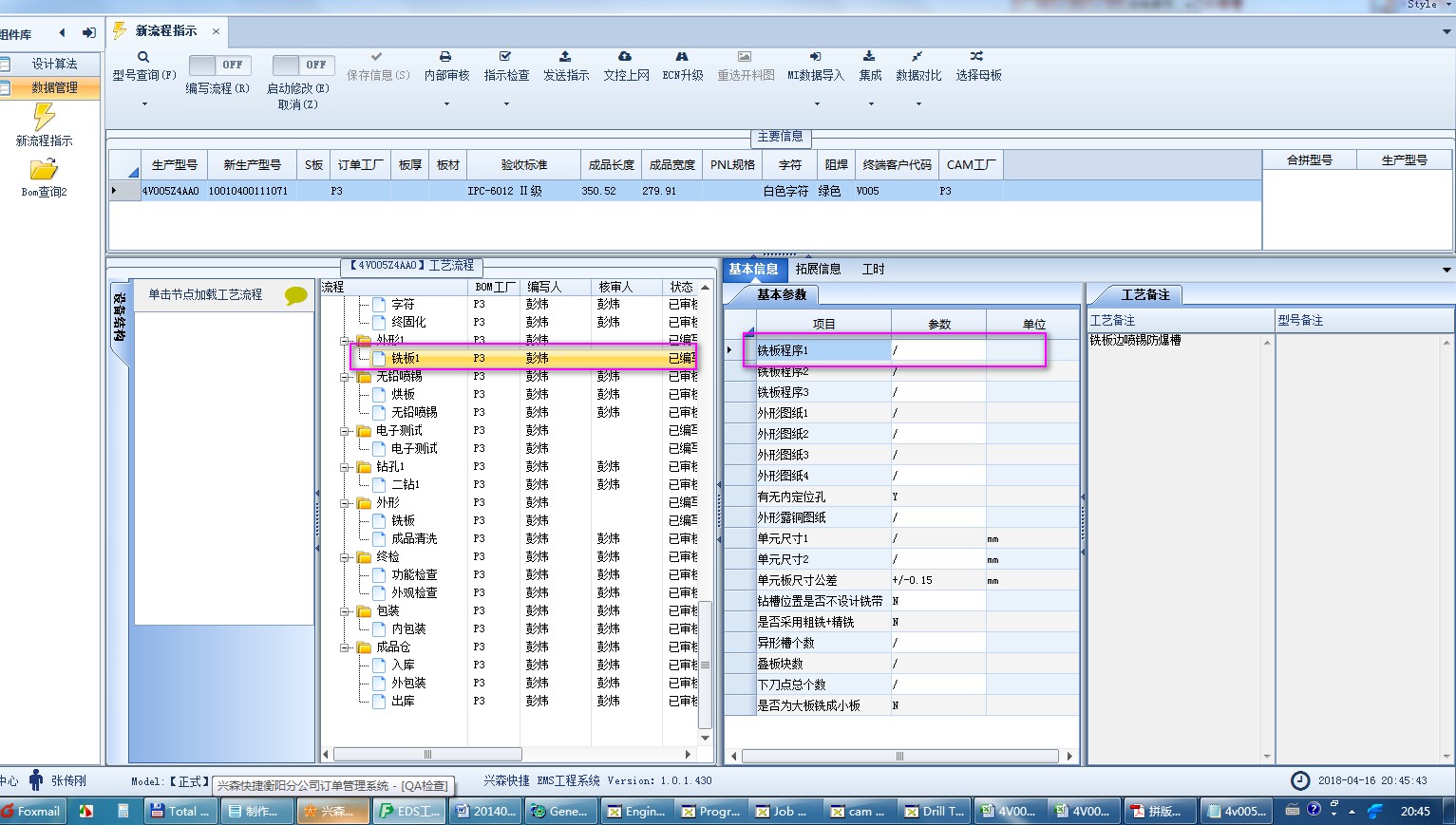Click the 集成 download icon
Screen dimensions: 1456x825
869,57
